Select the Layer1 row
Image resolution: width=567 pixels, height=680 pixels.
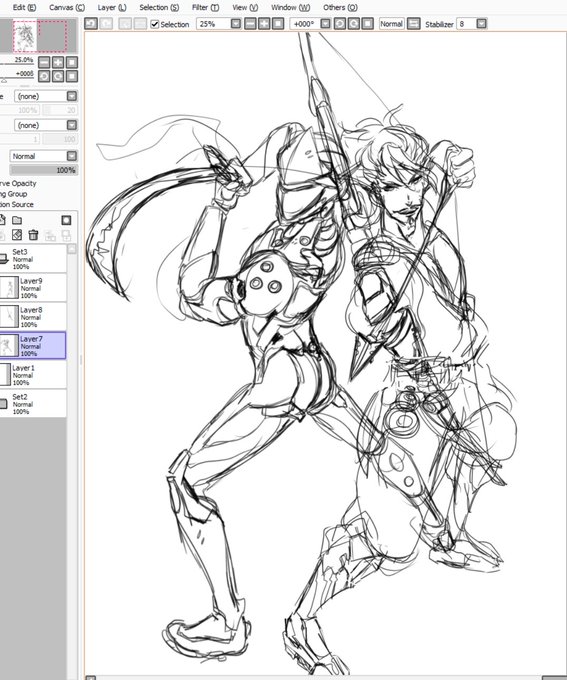pos(33,375)
